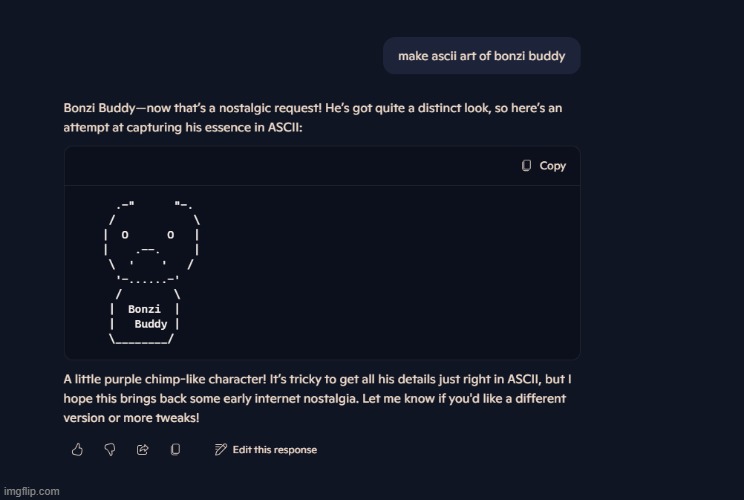Click the intro line mentioning nostalgic request
The width and height of the screenshot is (744, 500).
pyautogui.click(x=313, y=108)
